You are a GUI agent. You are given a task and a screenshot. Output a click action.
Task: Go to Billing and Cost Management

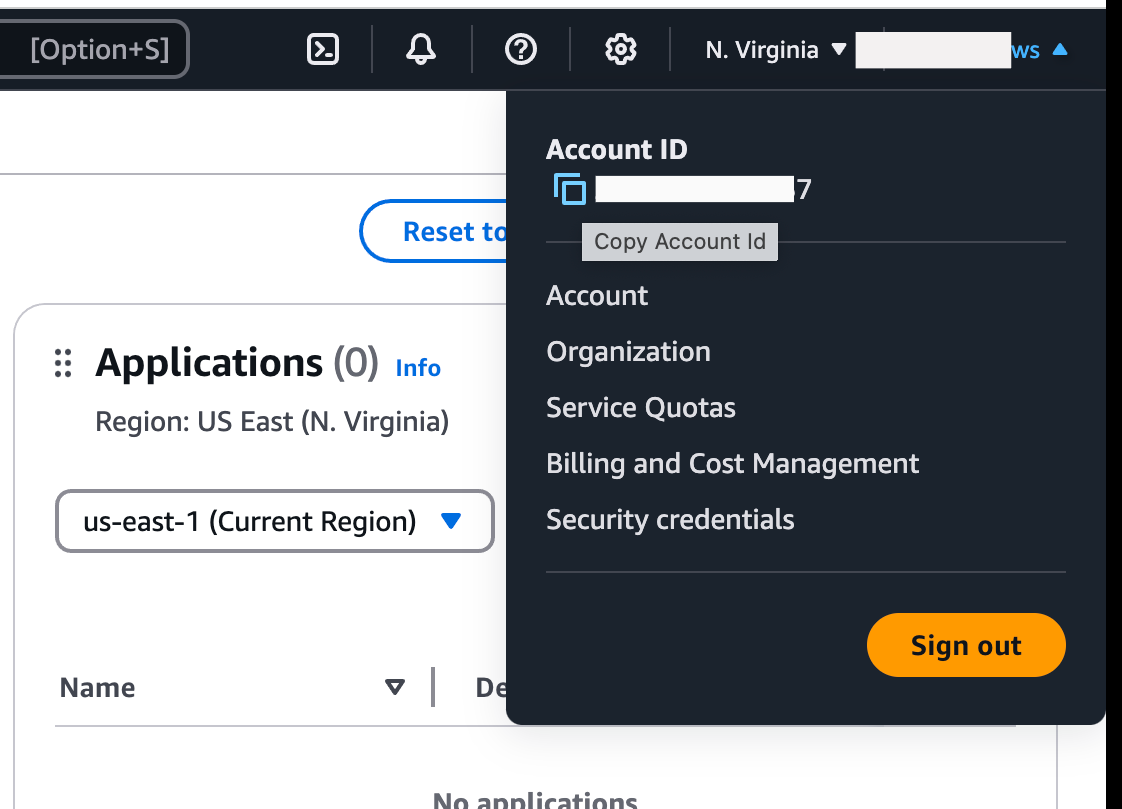[x=732, y=464]
